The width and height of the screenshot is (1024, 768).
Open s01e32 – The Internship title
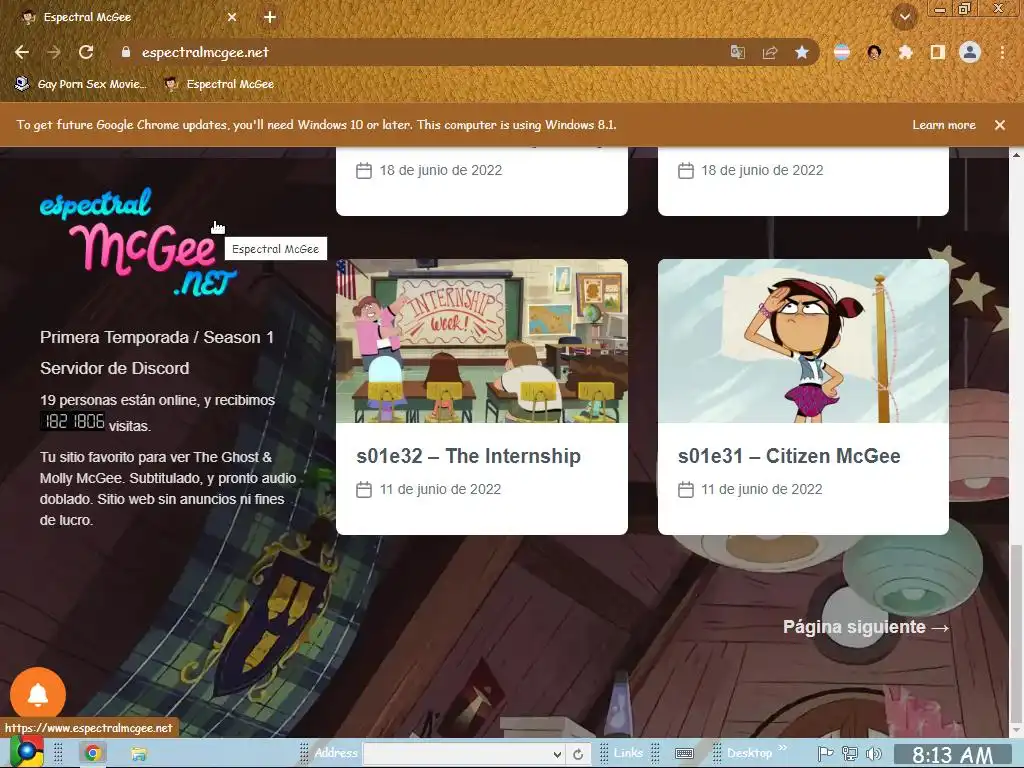pos(468,456)
